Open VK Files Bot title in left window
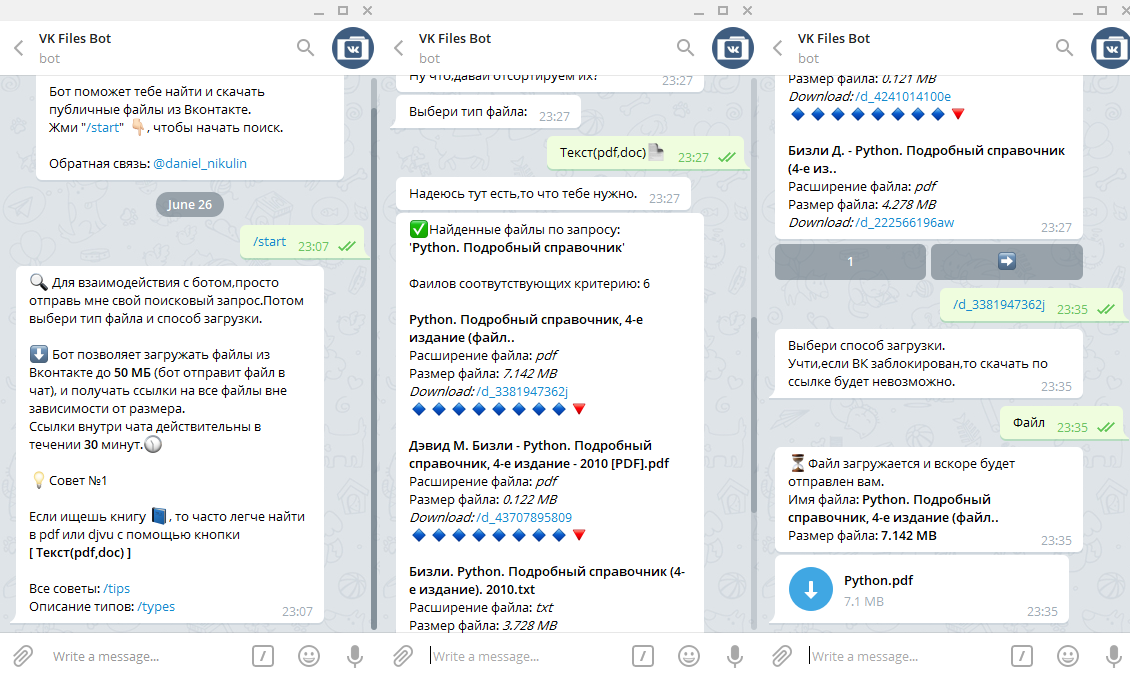The image size is (1130, 678). [x=75, y=39]
